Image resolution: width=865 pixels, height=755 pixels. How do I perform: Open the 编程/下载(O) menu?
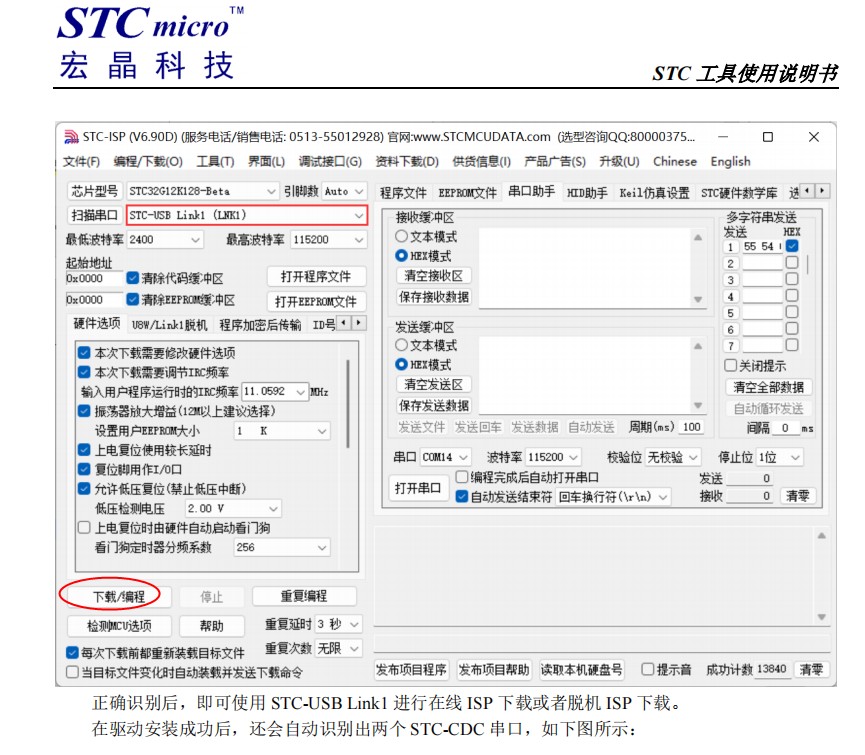[x=148, y=162]
